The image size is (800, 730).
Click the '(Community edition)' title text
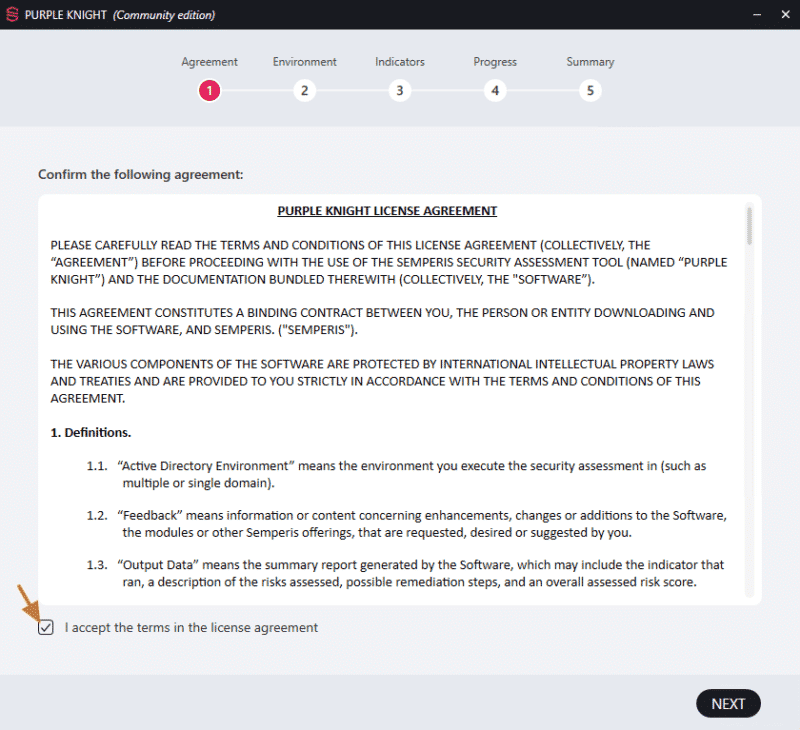coord(164,15)
